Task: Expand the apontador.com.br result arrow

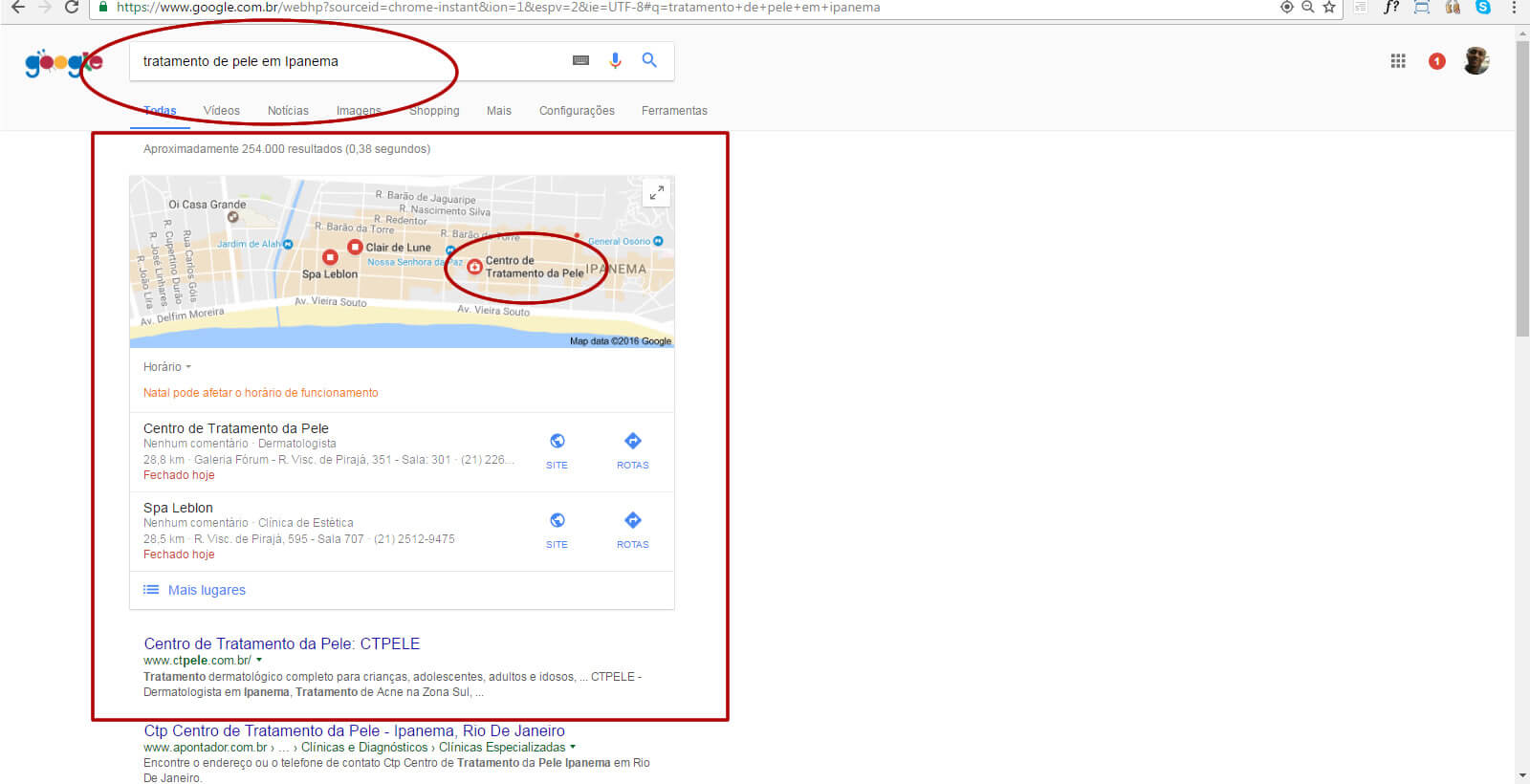Action: tap(573, 747)
